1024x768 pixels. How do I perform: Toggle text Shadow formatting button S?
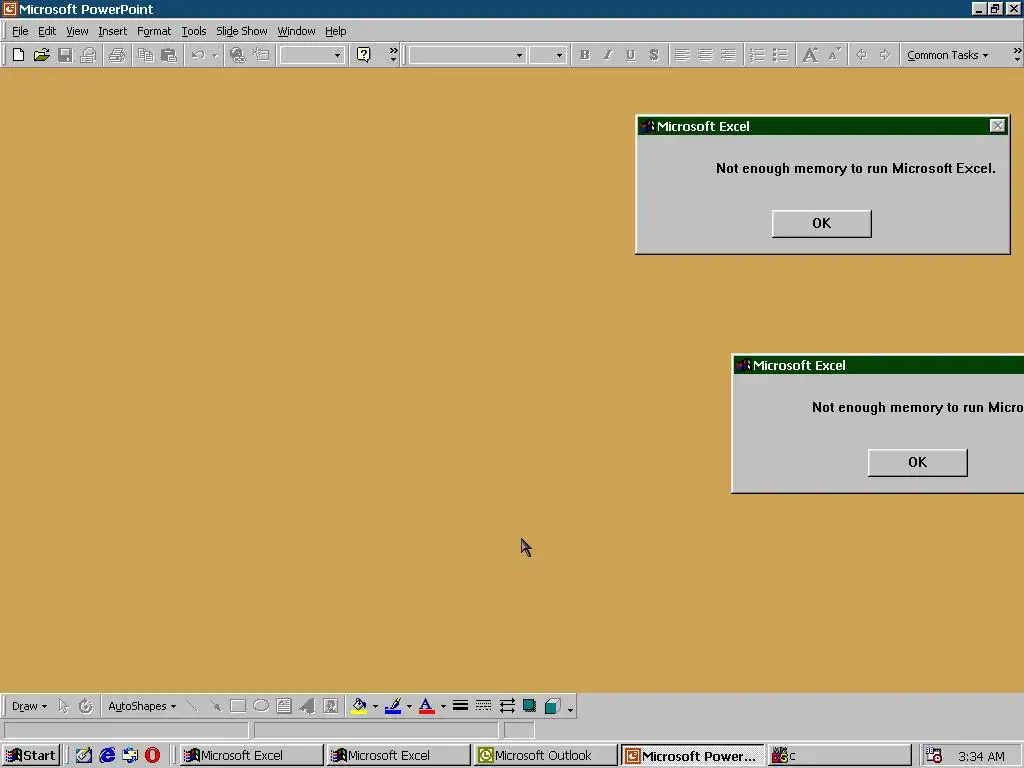click(654, 55)
